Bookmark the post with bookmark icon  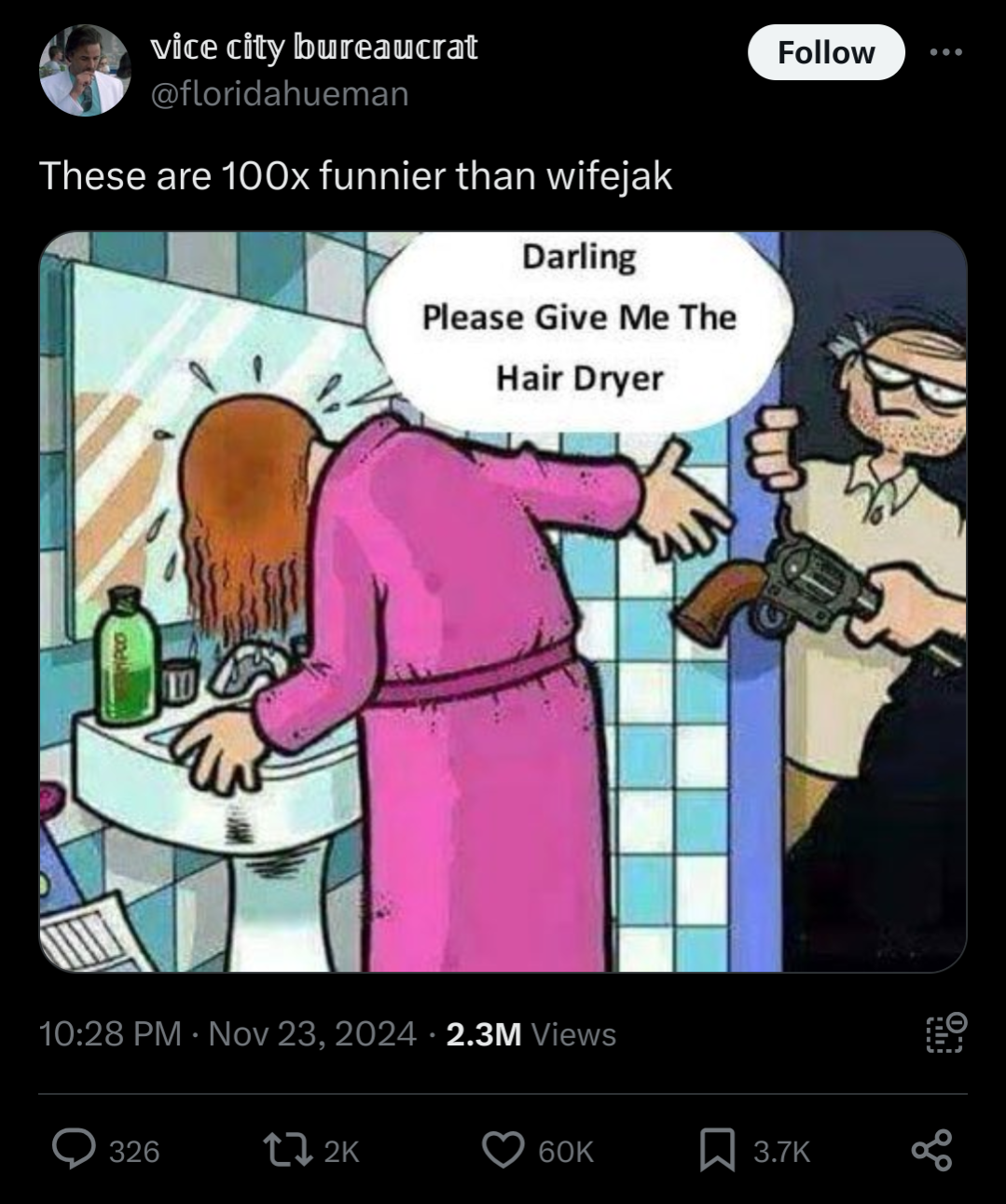[x=717, y=1150]
